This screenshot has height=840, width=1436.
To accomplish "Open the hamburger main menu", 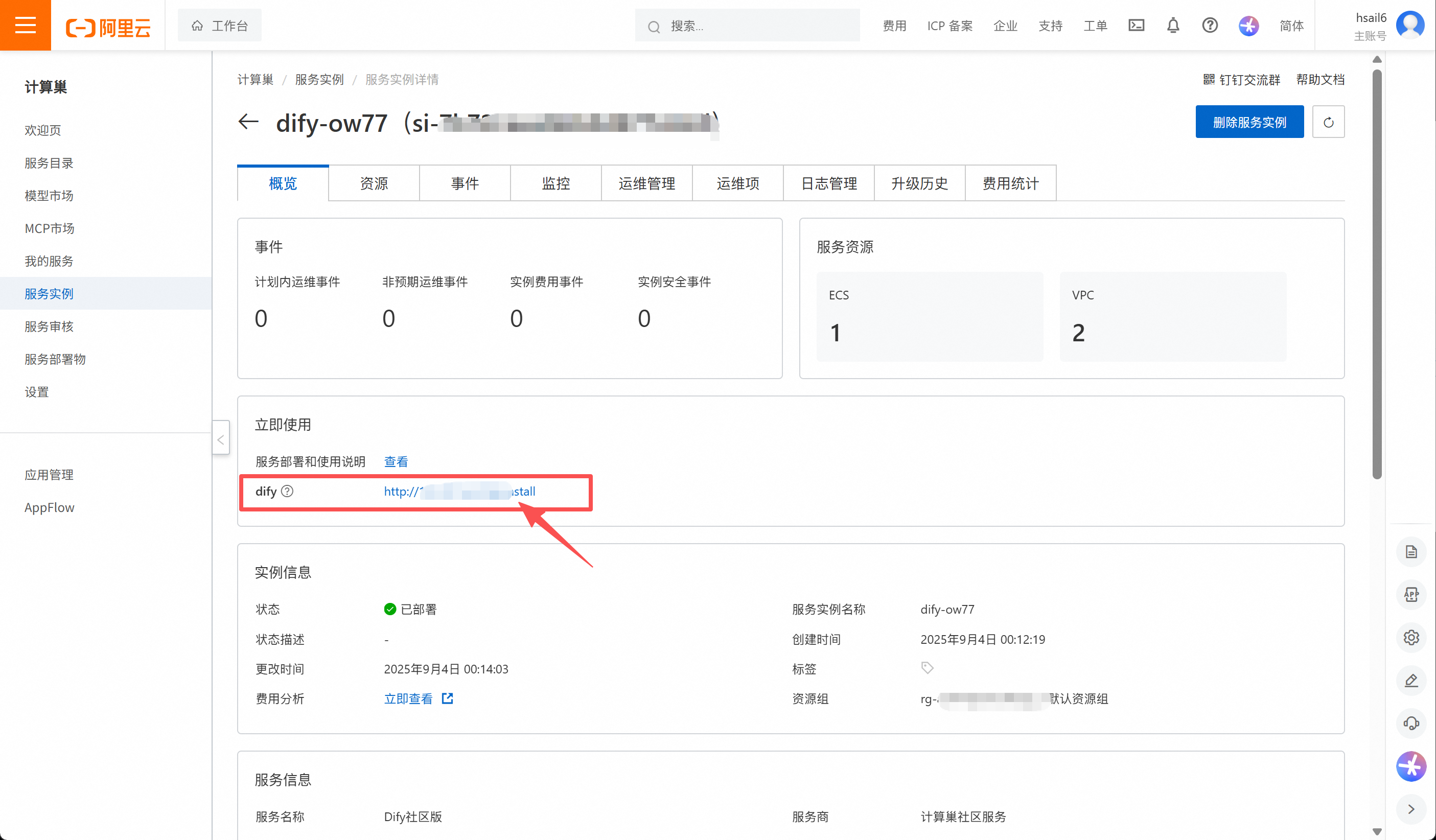I will [x=25, y=25].
